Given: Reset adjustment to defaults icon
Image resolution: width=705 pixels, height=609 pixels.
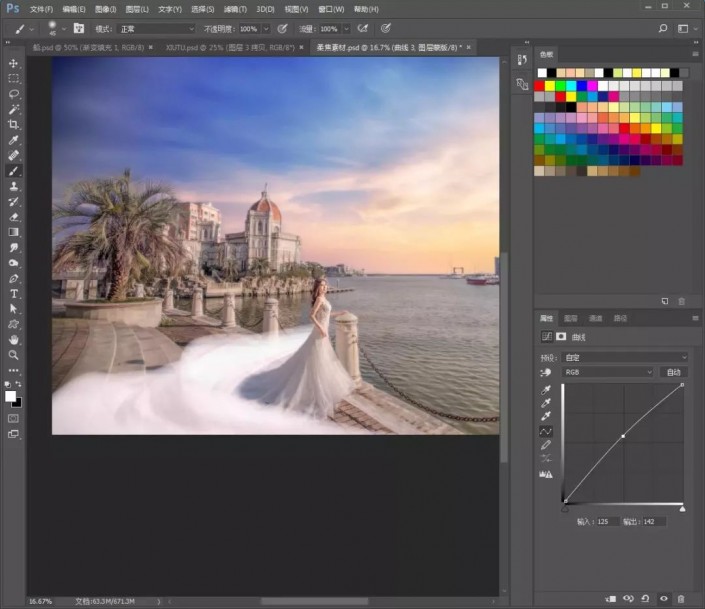Looking at the screenshot, I should (x=645, y=599).
